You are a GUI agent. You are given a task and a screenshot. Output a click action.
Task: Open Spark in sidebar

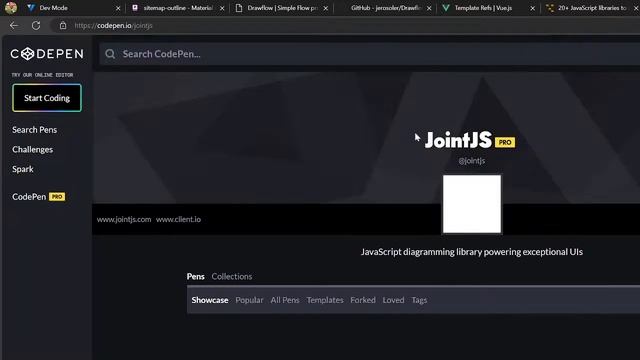[x=23, y=169]
